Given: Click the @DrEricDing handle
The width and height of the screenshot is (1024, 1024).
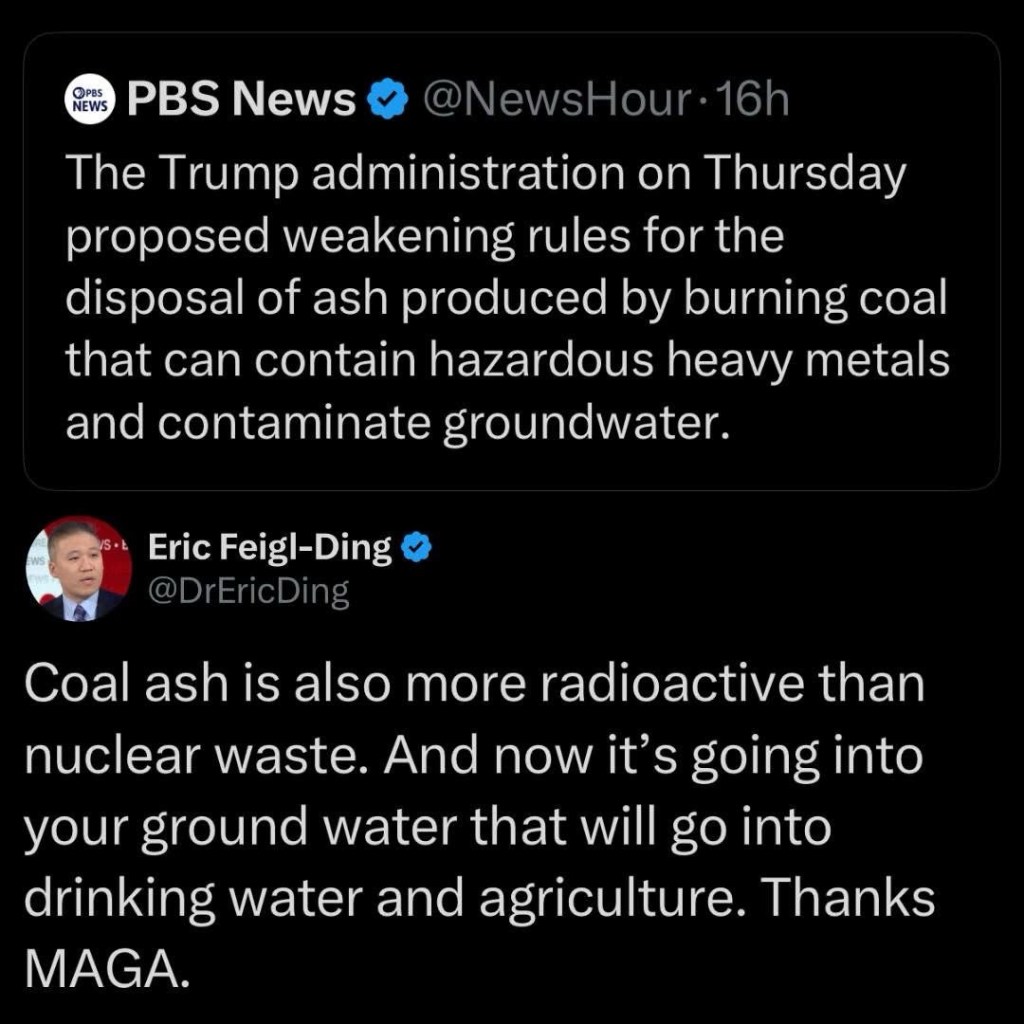Looking at the screenshot, I should 249,592.
